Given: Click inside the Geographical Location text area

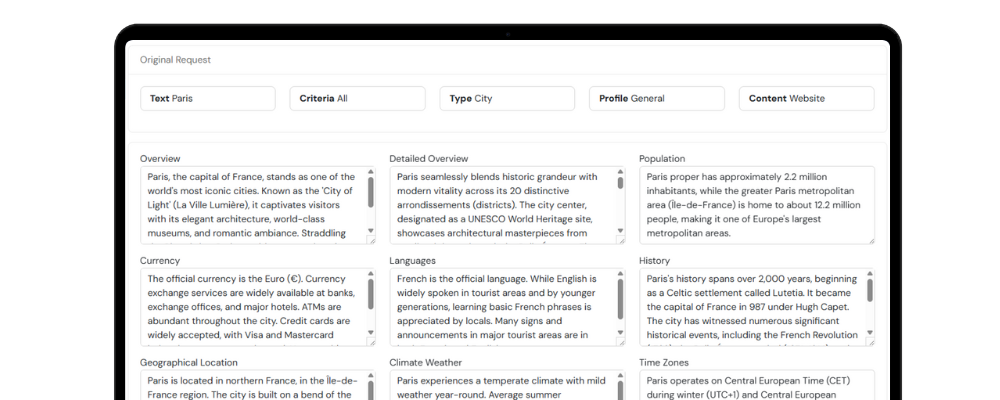Looking at the screenshot, I should tap(250, 387).
